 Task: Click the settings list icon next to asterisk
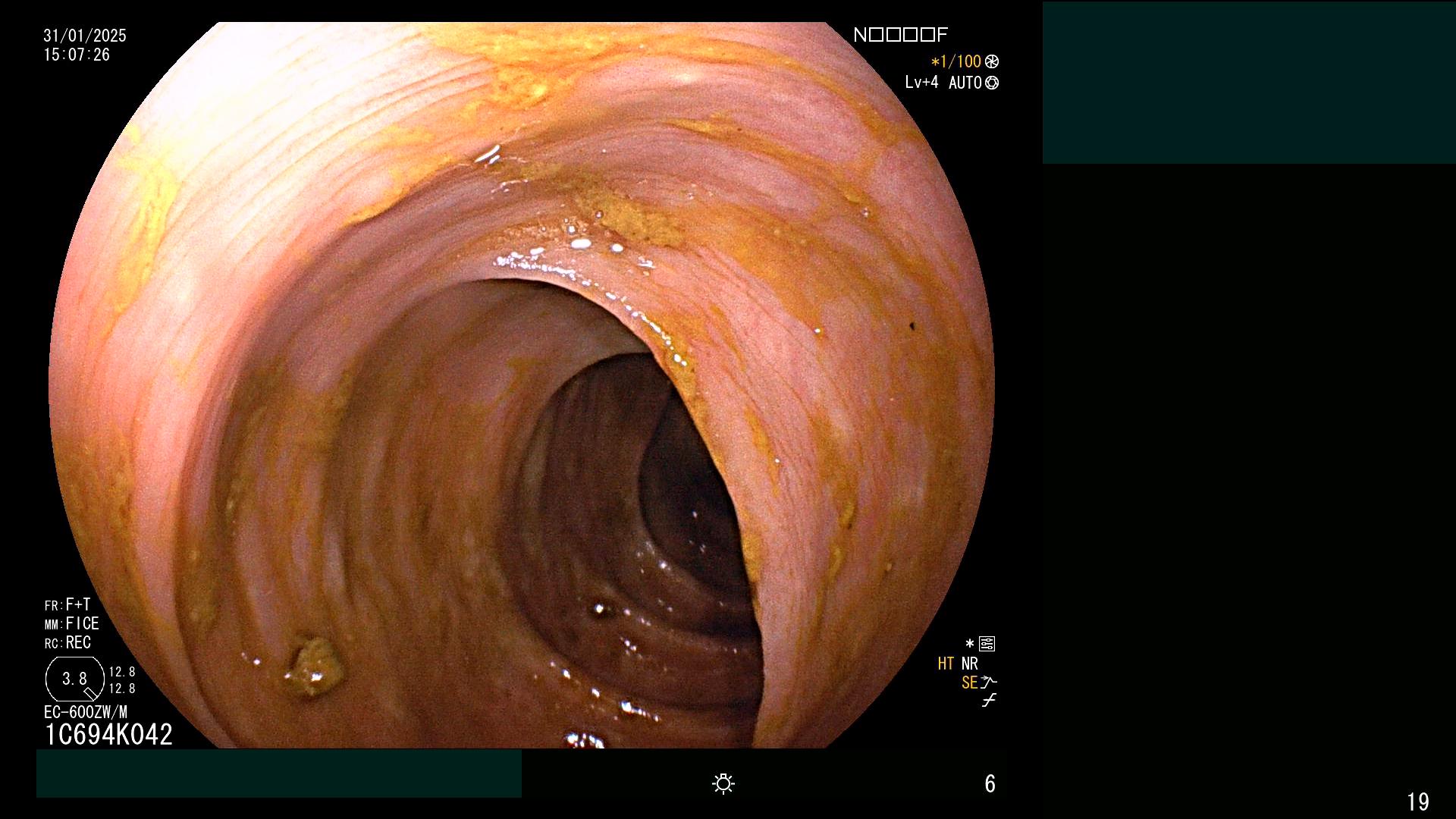(987, 644)
